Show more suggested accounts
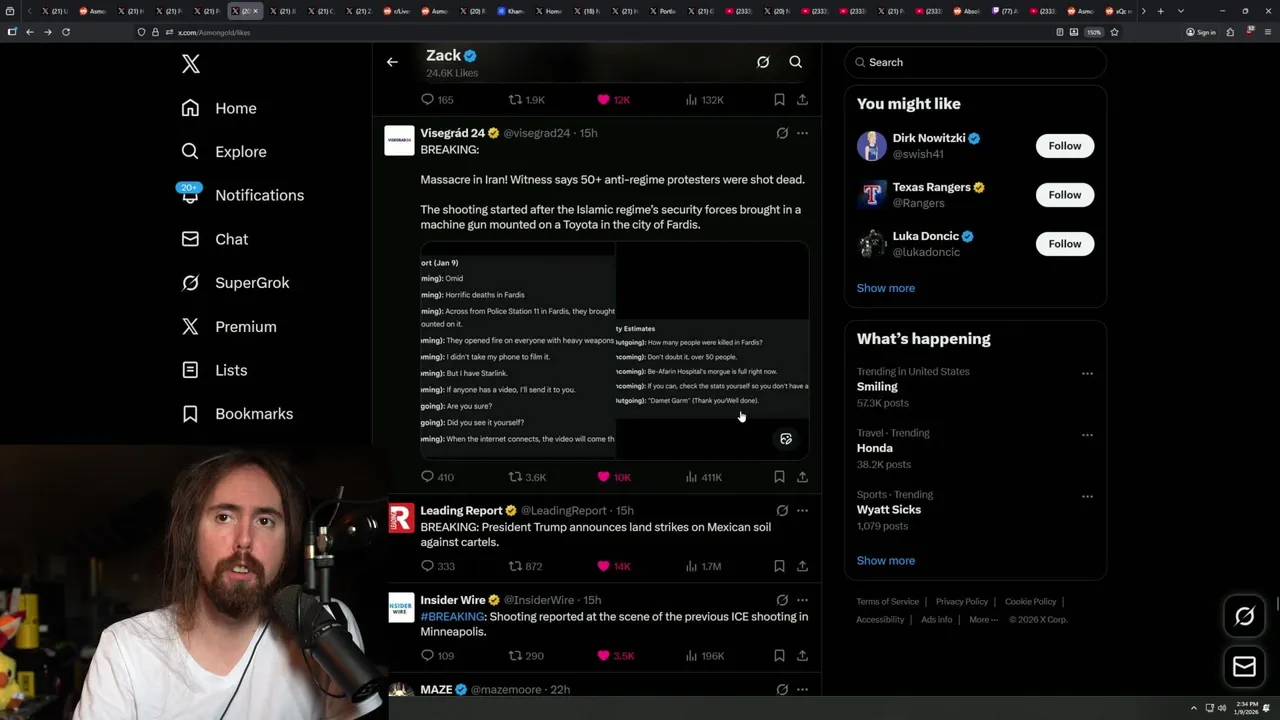The image size is (1280, 720). point(886,288)
